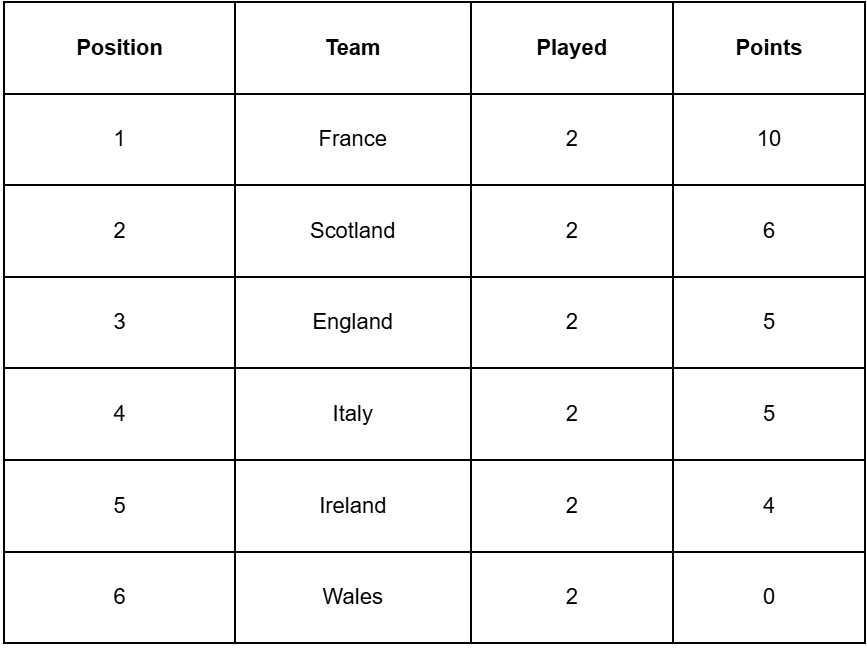Click Scotland's points value of 6
Image resolution: width=867 pixels, height=648 pixels.
768,231
